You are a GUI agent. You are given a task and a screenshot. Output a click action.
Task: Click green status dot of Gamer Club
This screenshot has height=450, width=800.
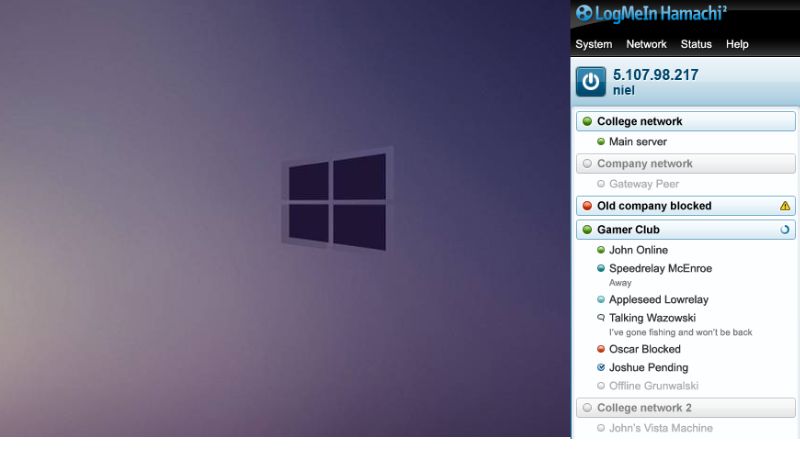tap(587, 230)
